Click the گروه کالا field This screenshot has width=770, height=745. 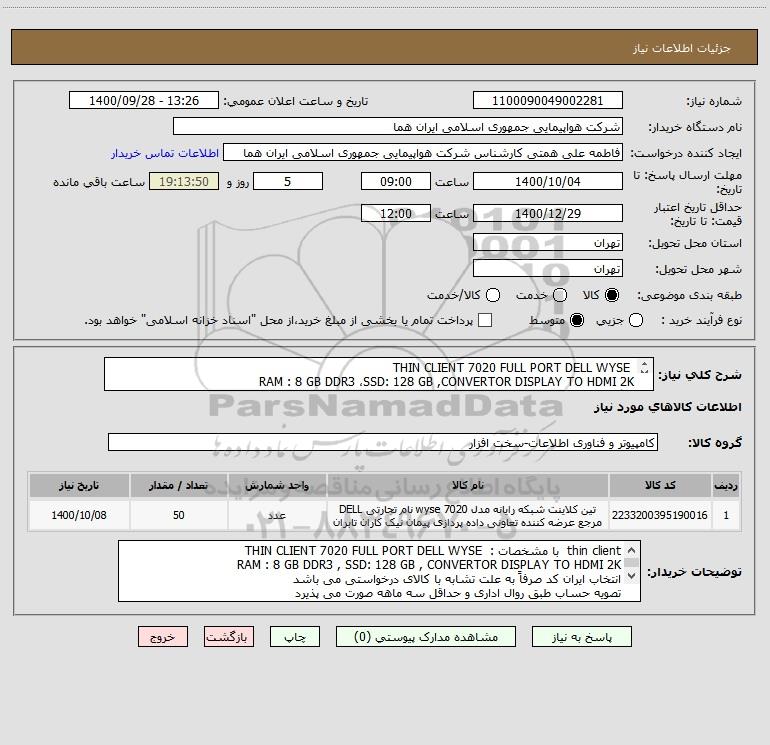[x=383, y=442]
